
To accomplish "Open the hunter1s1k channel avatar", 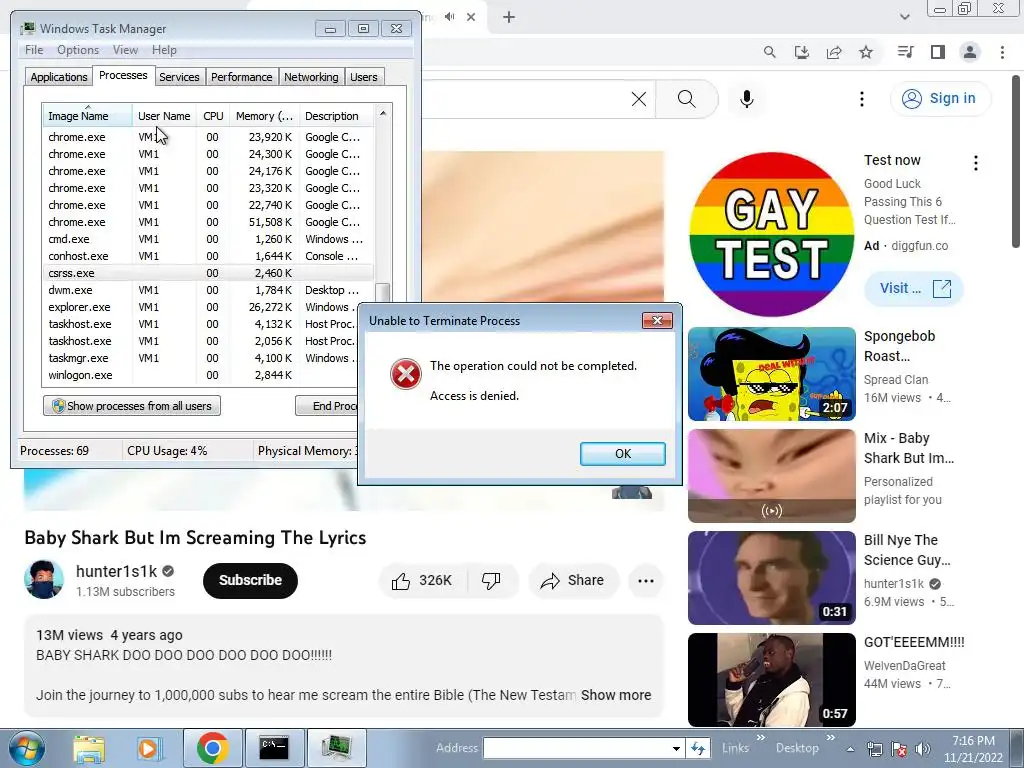I will point(44,579).
